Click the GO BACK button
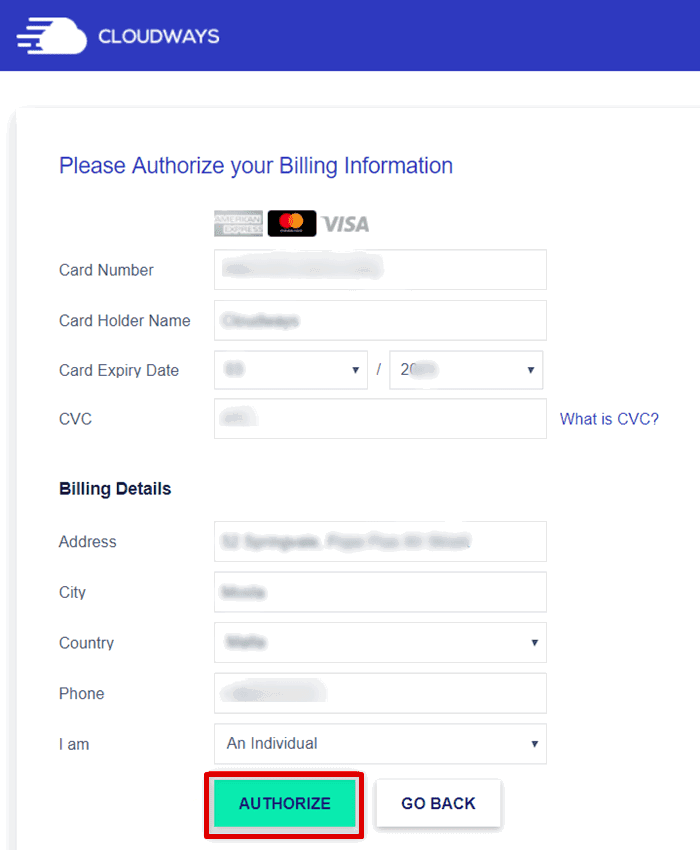The width and height of the screenshot is (700, 850). click(438, 803)
